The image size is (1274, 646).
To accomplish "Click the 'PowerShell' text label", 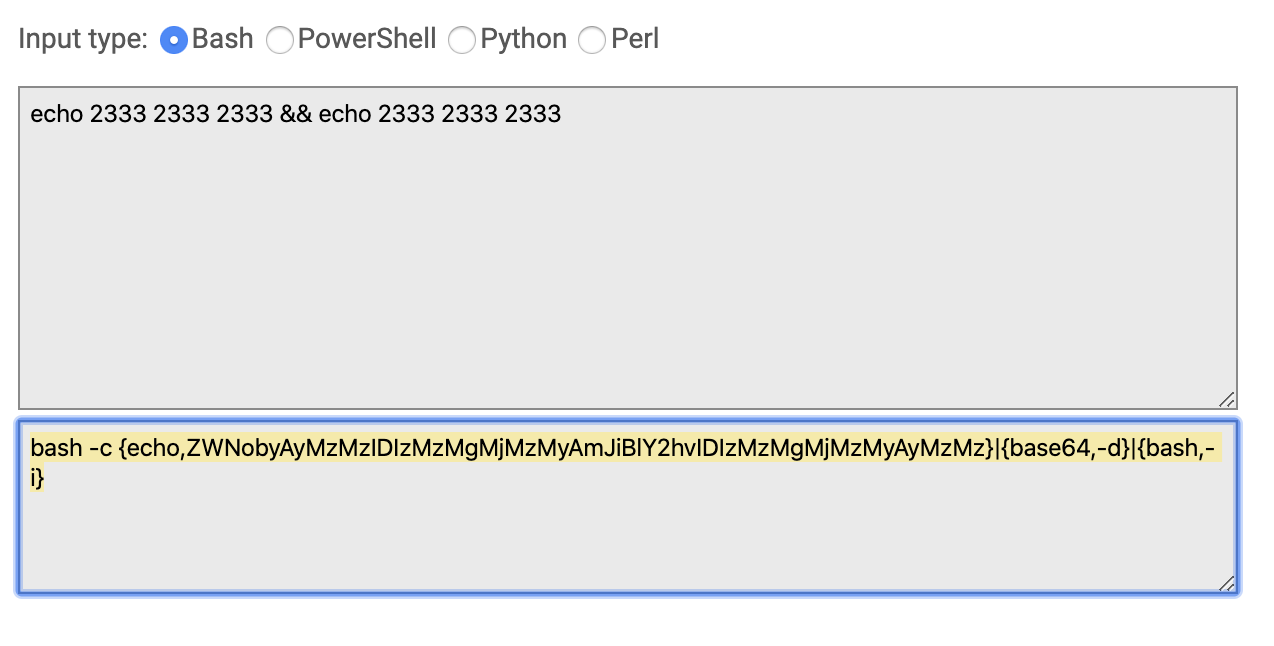I will pos(367,39).
